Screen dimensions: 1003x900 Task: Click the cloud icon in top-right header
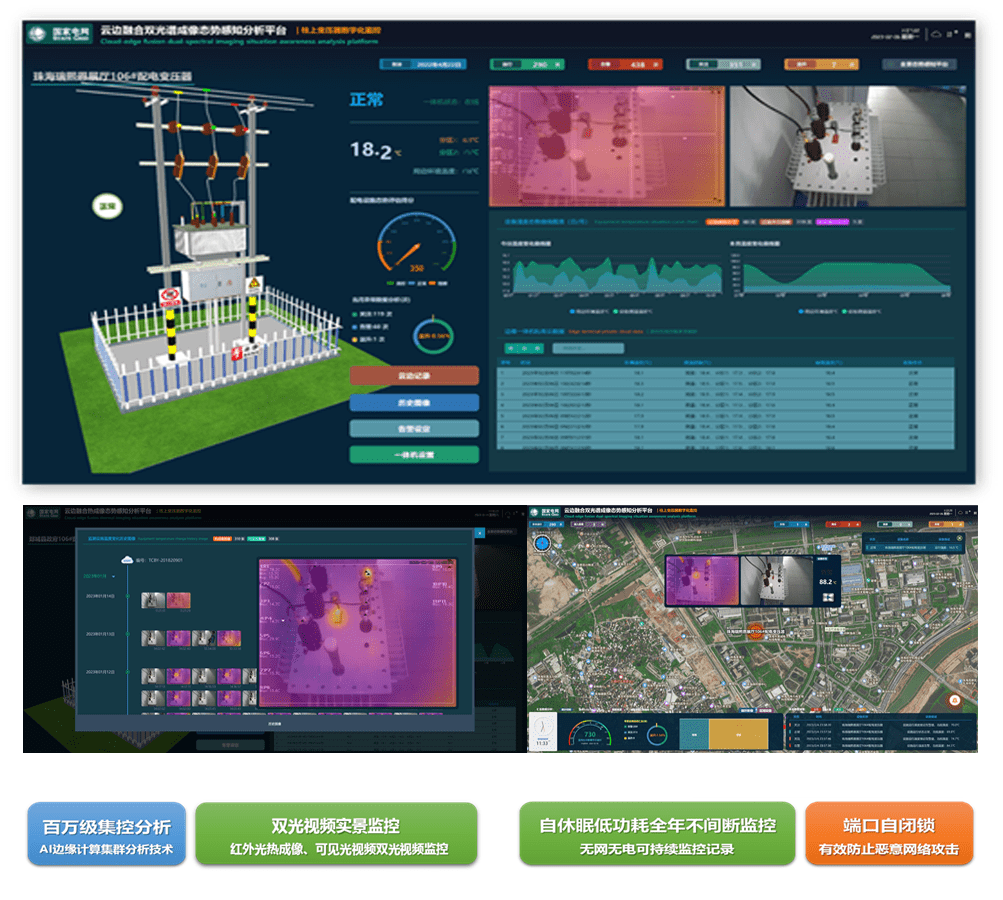click(x=935, y=33)
